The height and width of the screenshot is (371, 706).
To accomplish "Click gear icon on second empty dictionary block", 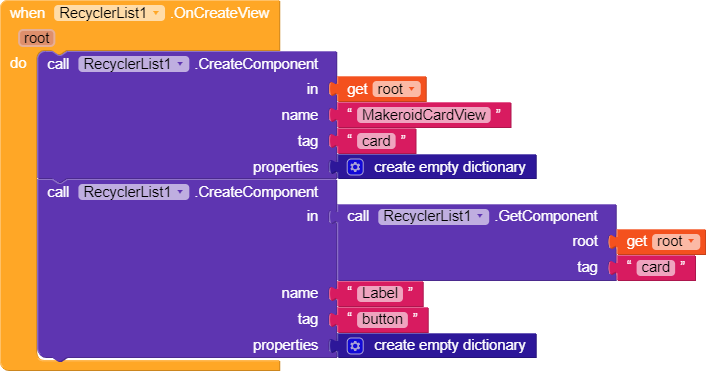I will coord(355,345).
